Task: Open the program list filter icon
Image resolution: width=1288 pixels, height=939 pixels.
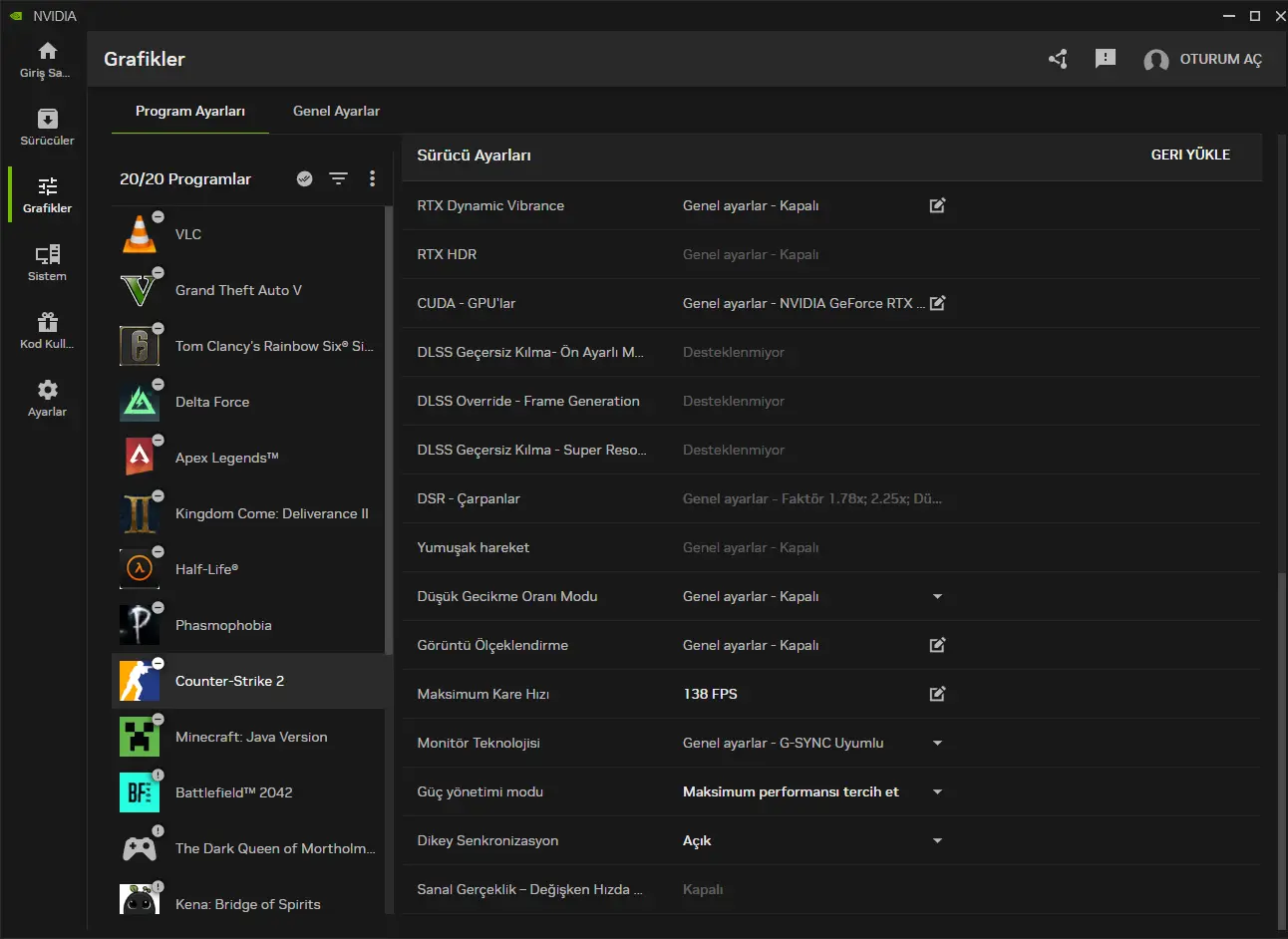Action: click(x=339, y=178)
